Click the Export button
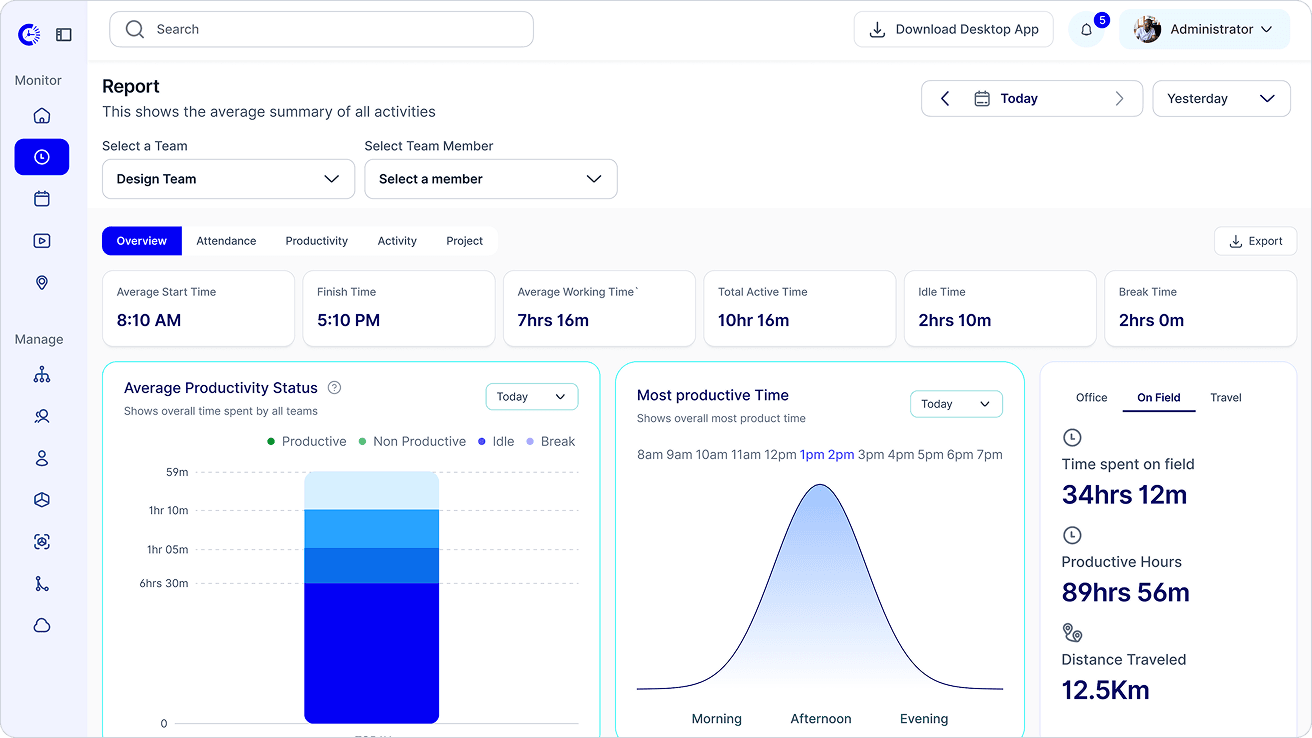1312x738 pixels. [1255, 241]
